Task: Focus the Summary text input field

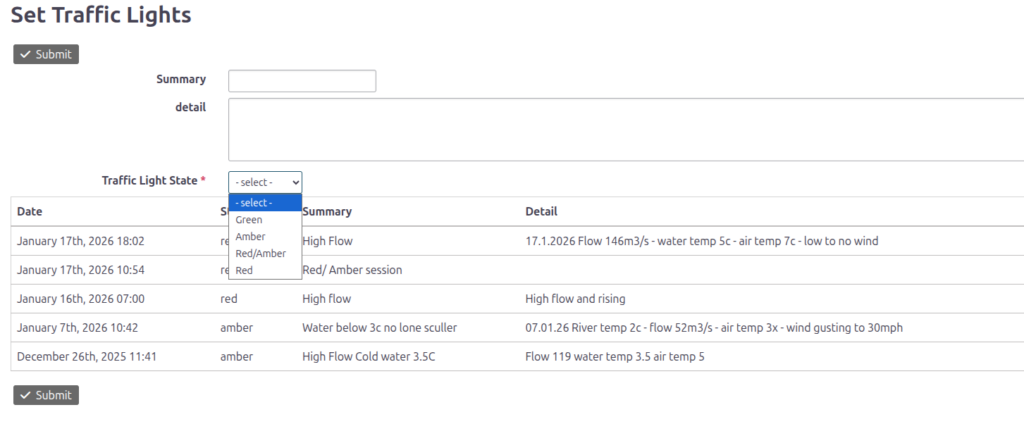Action: 301,81
